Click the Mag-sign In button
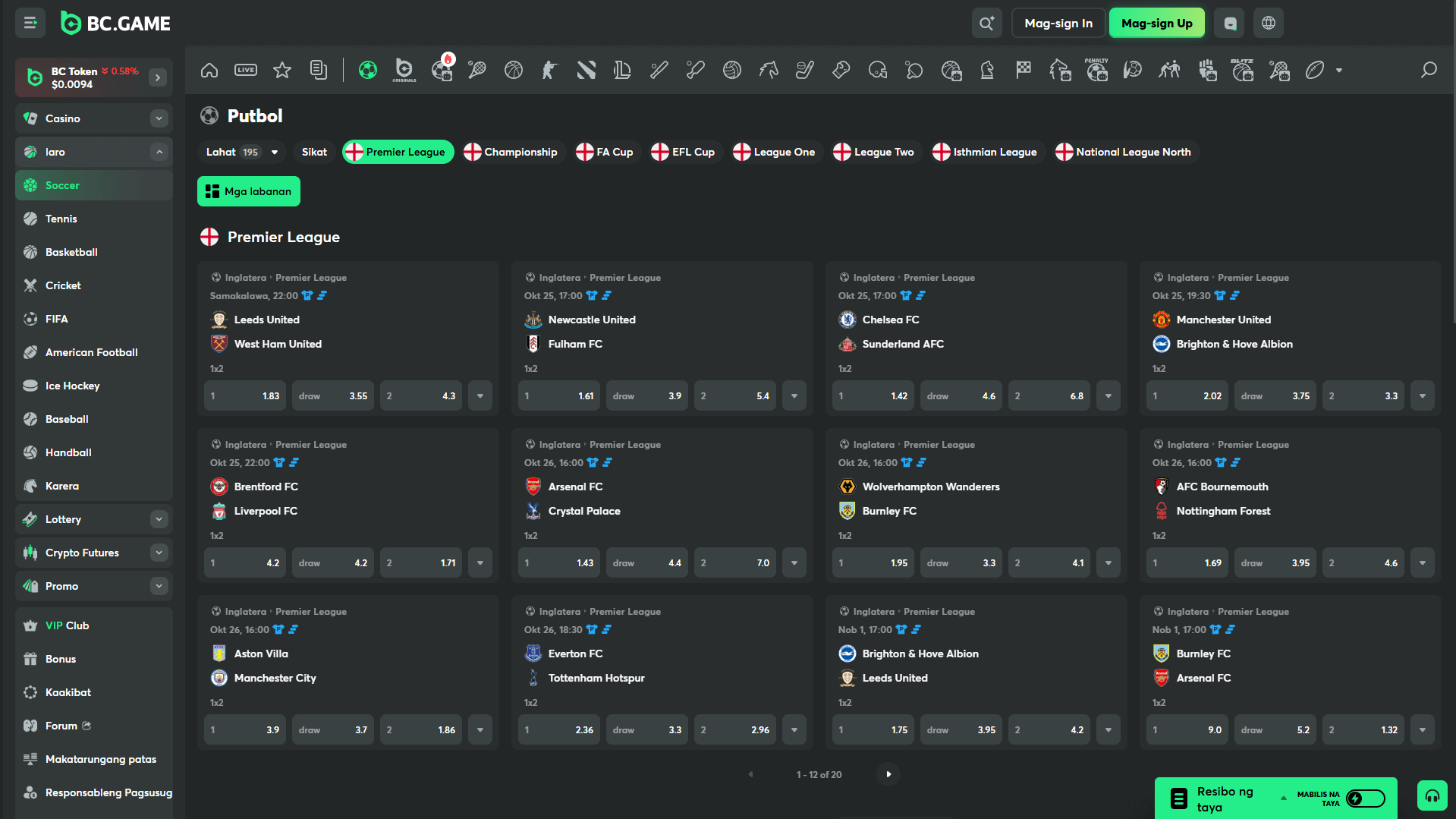 1058,23
